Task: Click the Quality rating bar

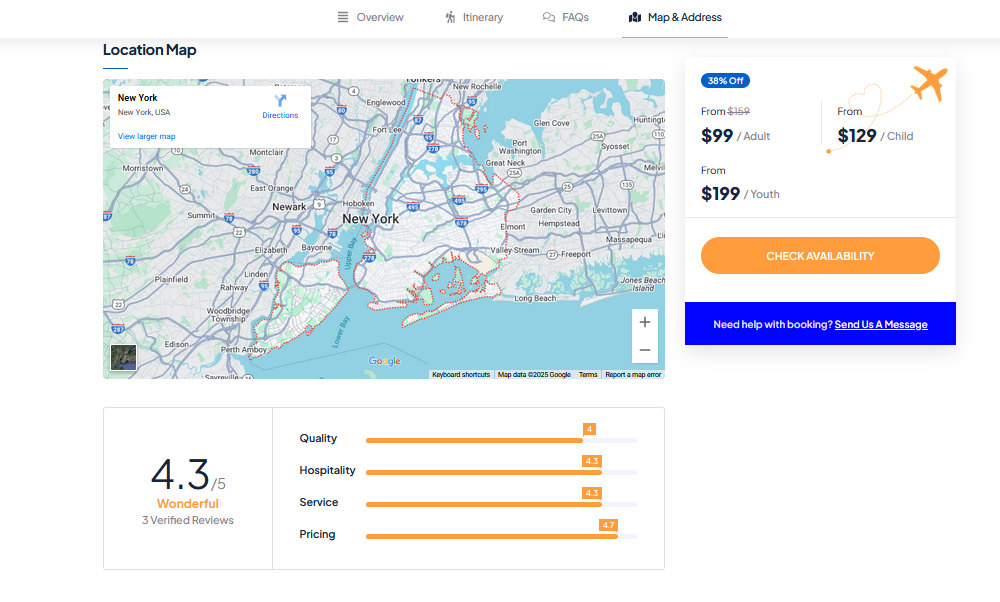Action: [501, 441]
